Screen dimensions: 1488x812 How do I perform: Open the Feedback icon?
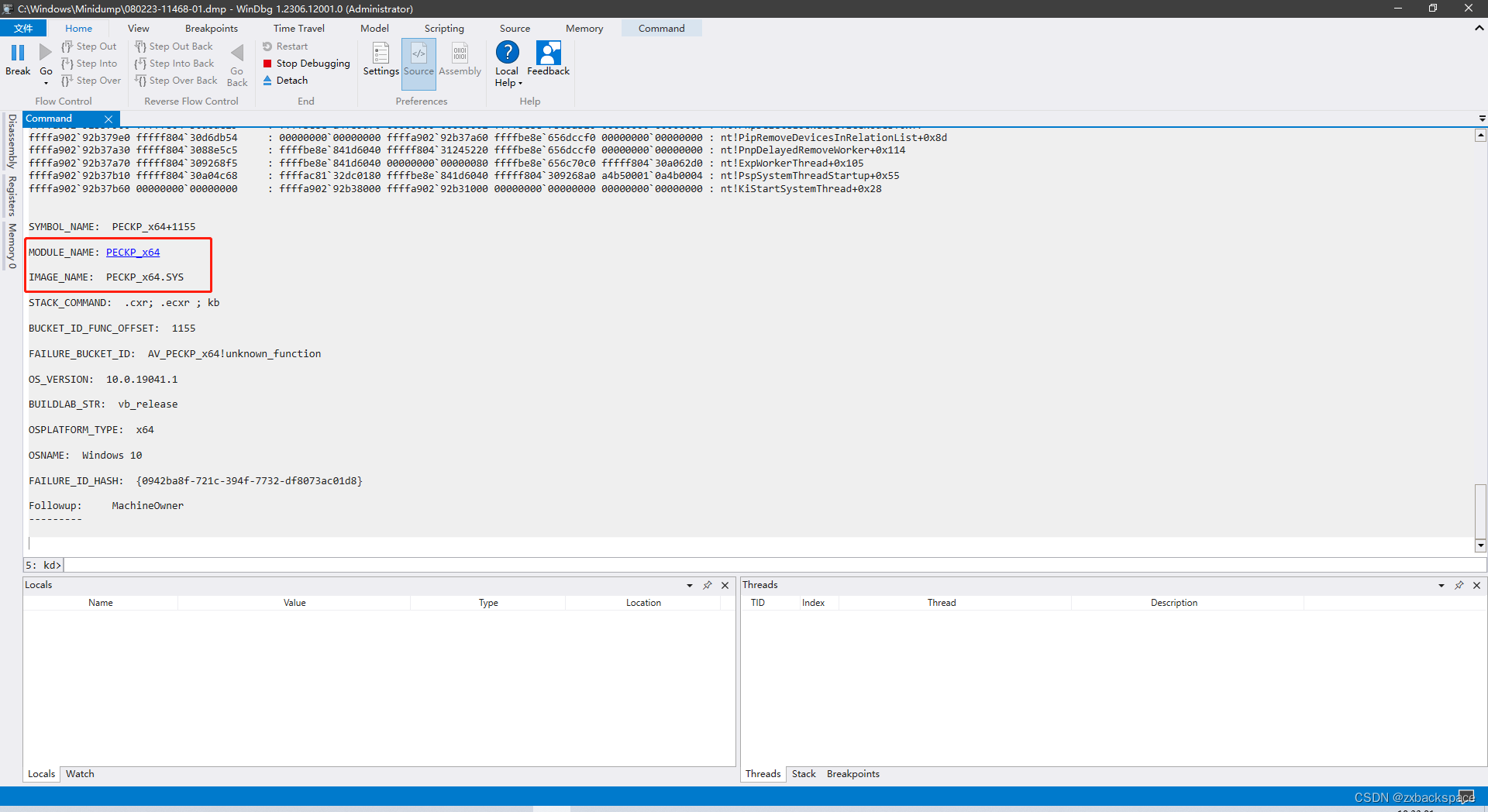click(x=548, y=53)
